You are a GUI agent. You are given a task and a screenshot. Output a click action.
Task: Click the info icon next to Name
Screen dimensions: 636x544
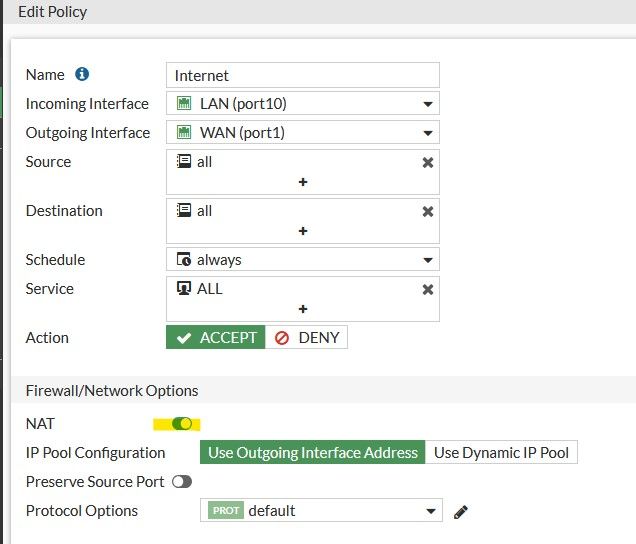point(82,75)
